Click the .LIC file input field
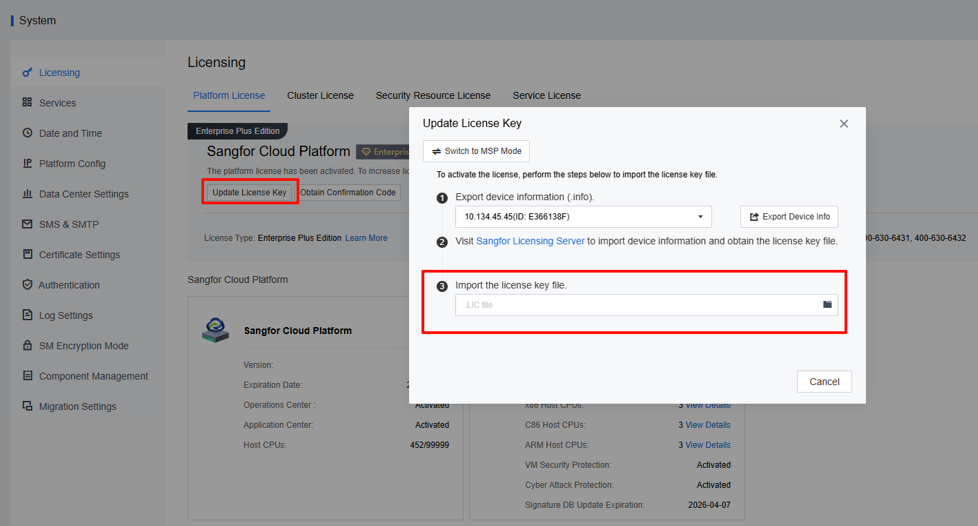 [646, 305]
